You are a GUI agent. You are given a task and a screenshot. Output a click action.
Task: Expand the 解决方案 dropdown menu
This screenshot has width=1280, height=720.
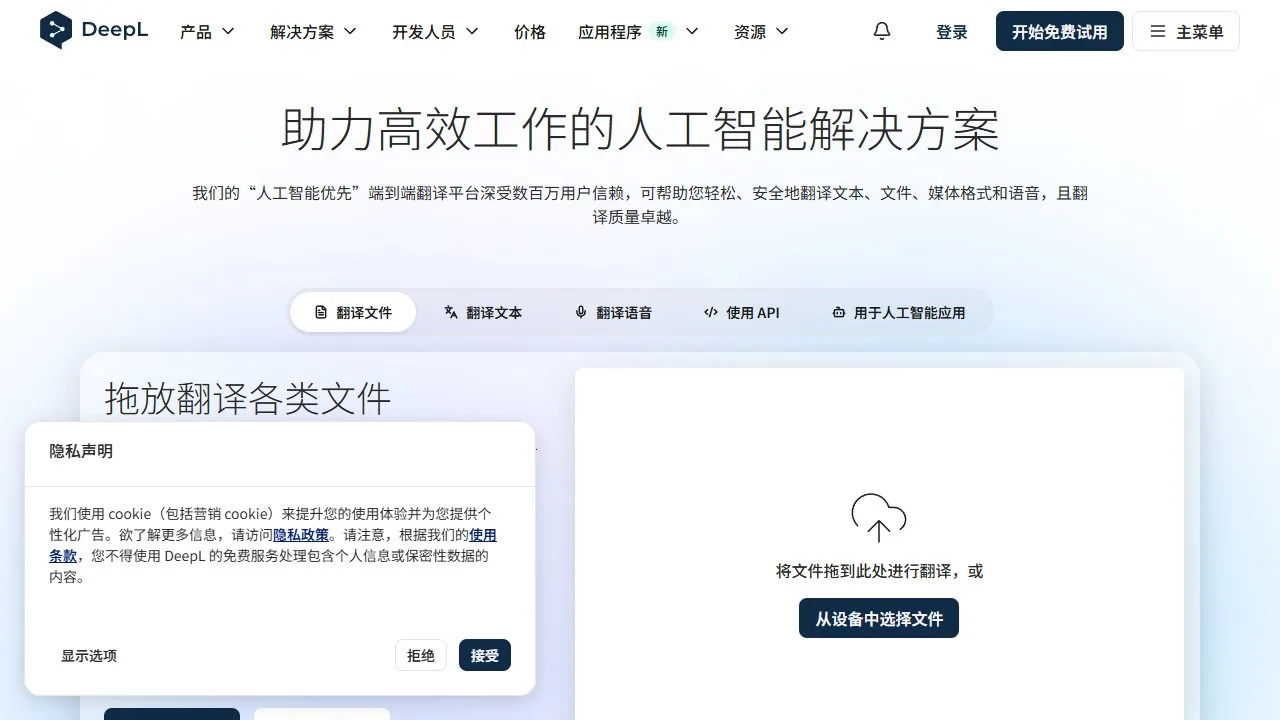click(314, 32)
